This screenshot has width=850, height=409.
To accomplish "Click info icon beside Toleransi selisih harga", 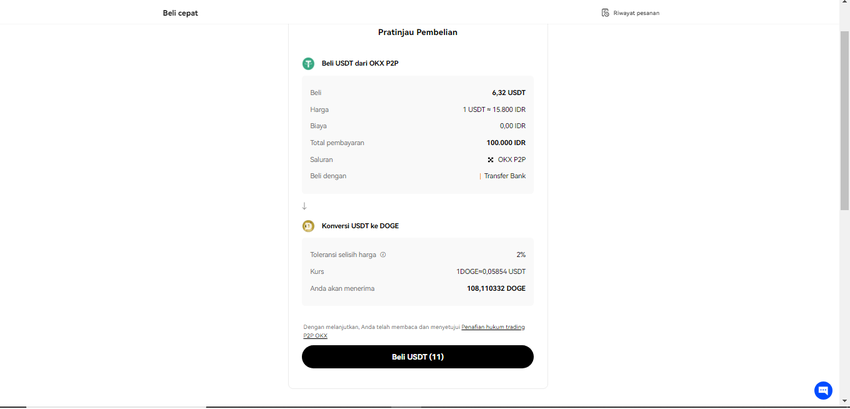I will pyautogui.click(x=383, y=255).
